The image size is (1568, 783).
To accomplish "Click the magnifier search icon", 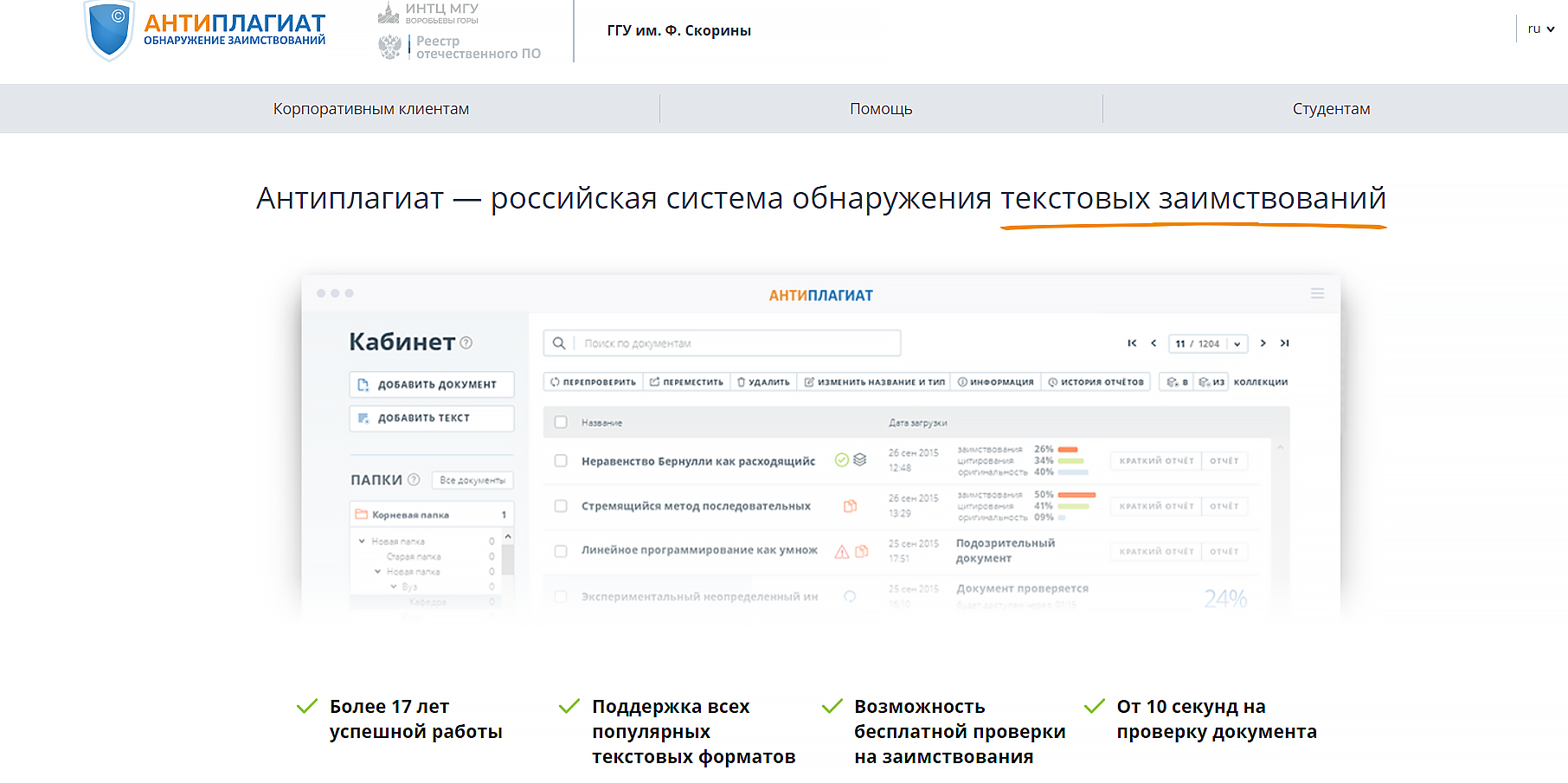I will click(559, 343).
